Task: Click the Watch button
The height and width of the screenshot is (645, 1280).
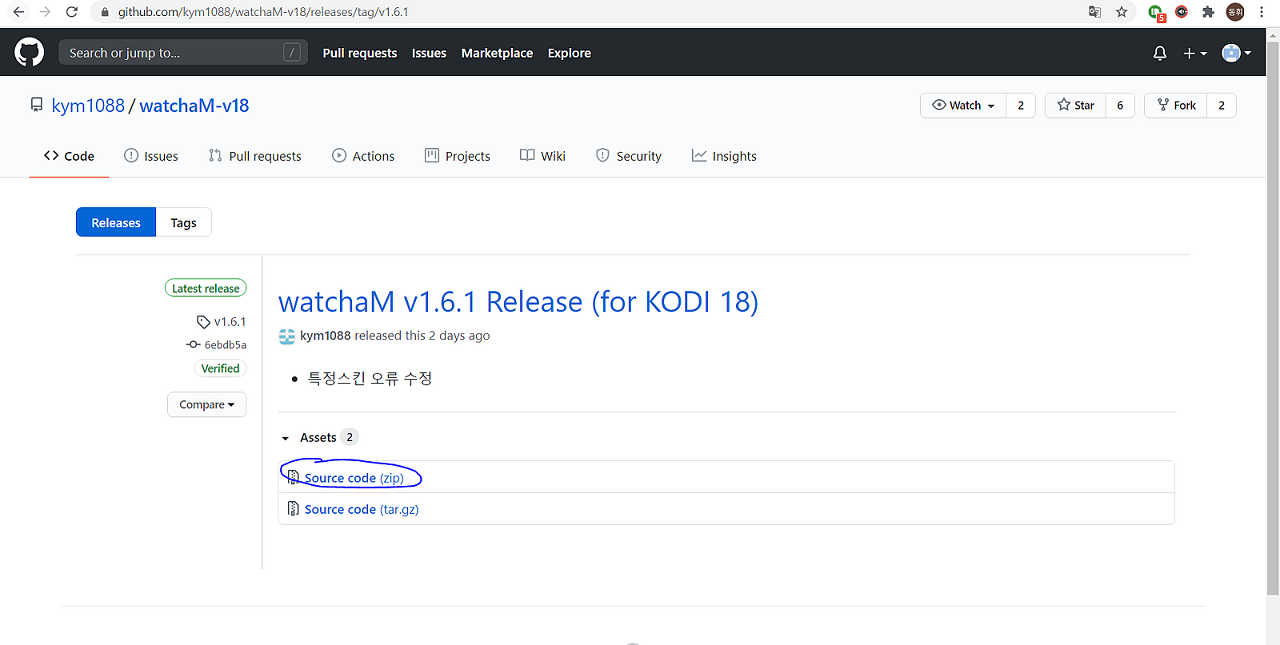Action: (963, 105)
